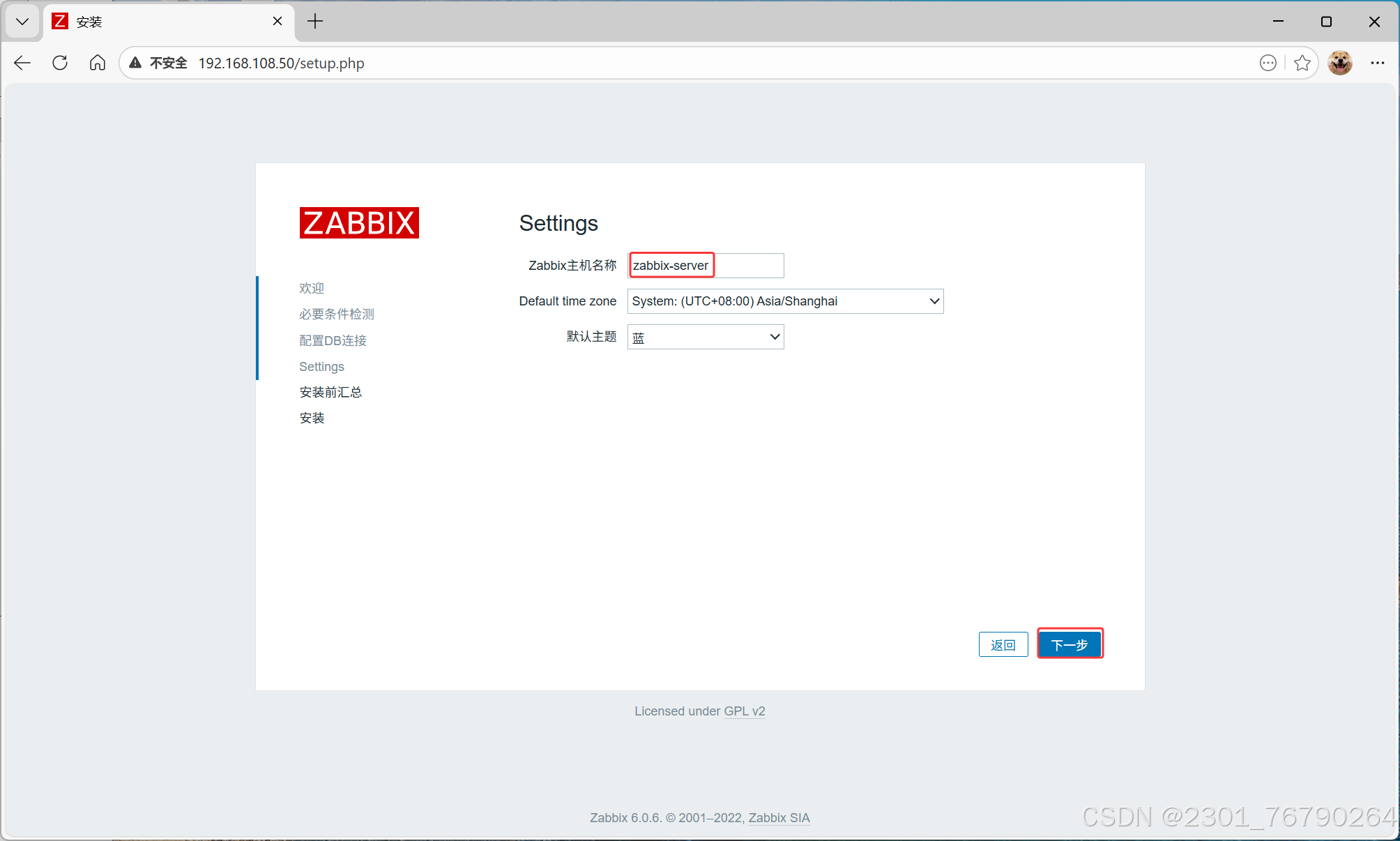This screenshot has height=841, width=1400.
Task: Expand the Default time zone dropdown
Action: (x=785, y=301)
